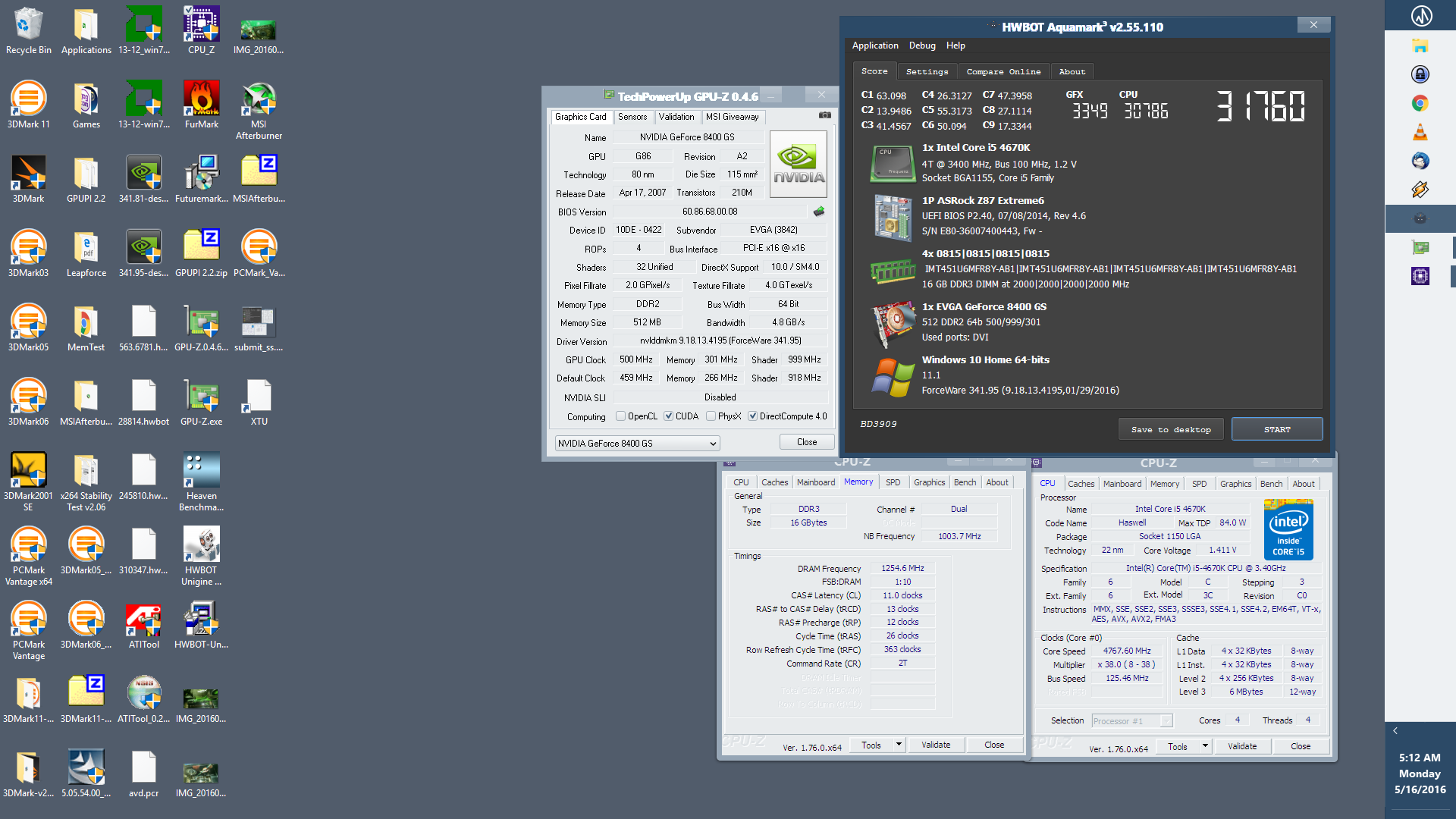Click the BIOS Version field 60.86.68.00.08
Viewport: 1456px width, 819px height.
[x=710, y=212]
